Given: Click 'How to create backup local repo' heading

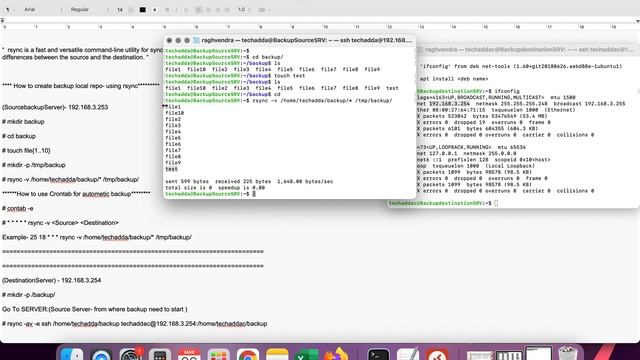Looking at the screenshot, I should (81, 86).
